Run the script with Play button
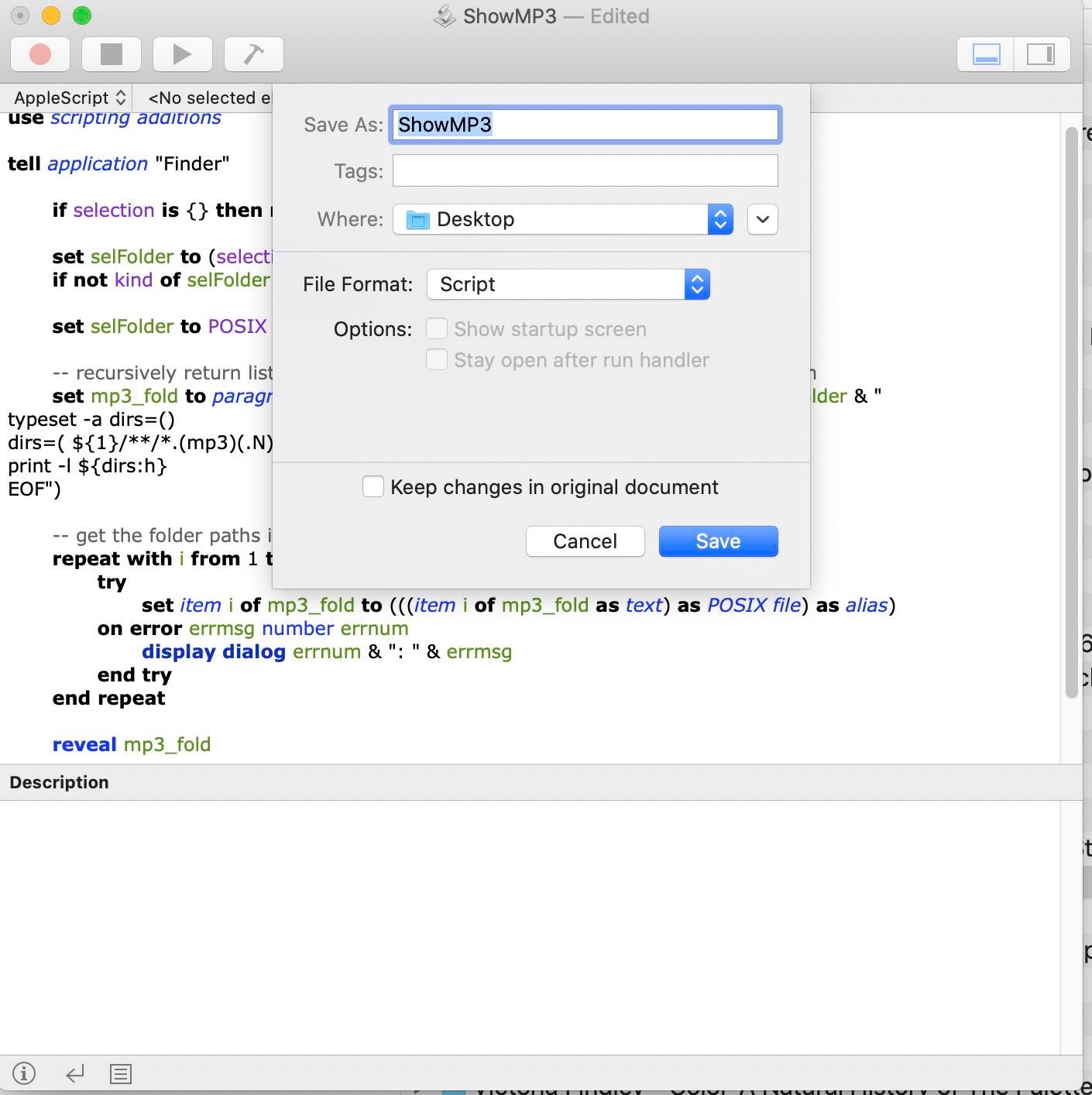This screenshot has height=1095, width=1092. click(182, 54)
